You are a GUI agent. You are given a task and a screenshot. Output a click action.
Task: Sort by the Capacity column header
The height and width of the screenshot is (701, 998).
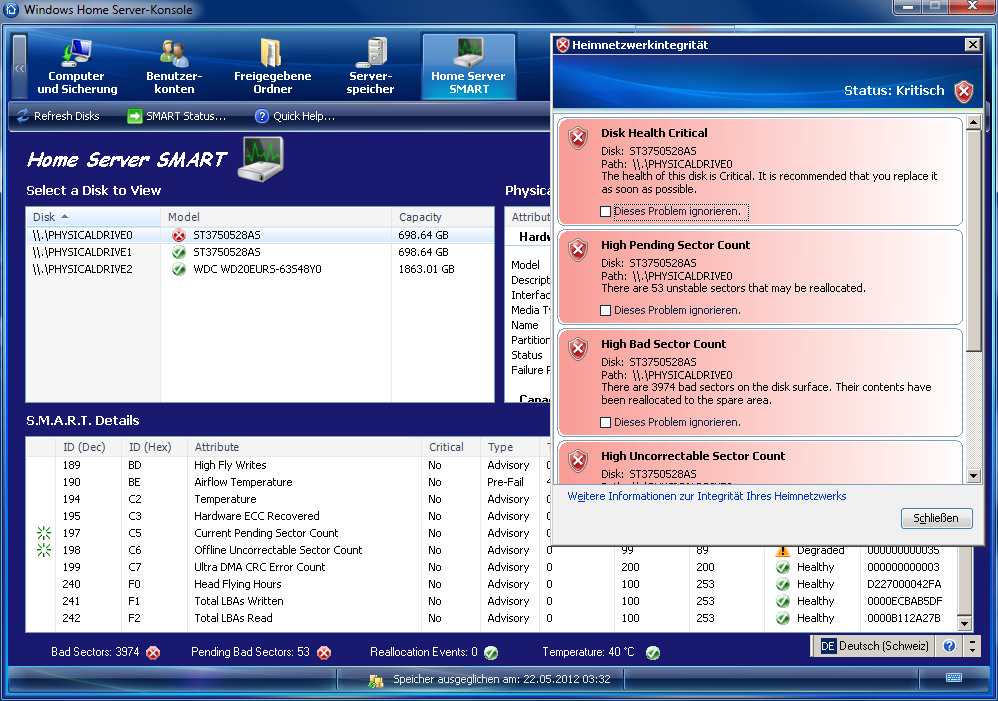point(442,217)
